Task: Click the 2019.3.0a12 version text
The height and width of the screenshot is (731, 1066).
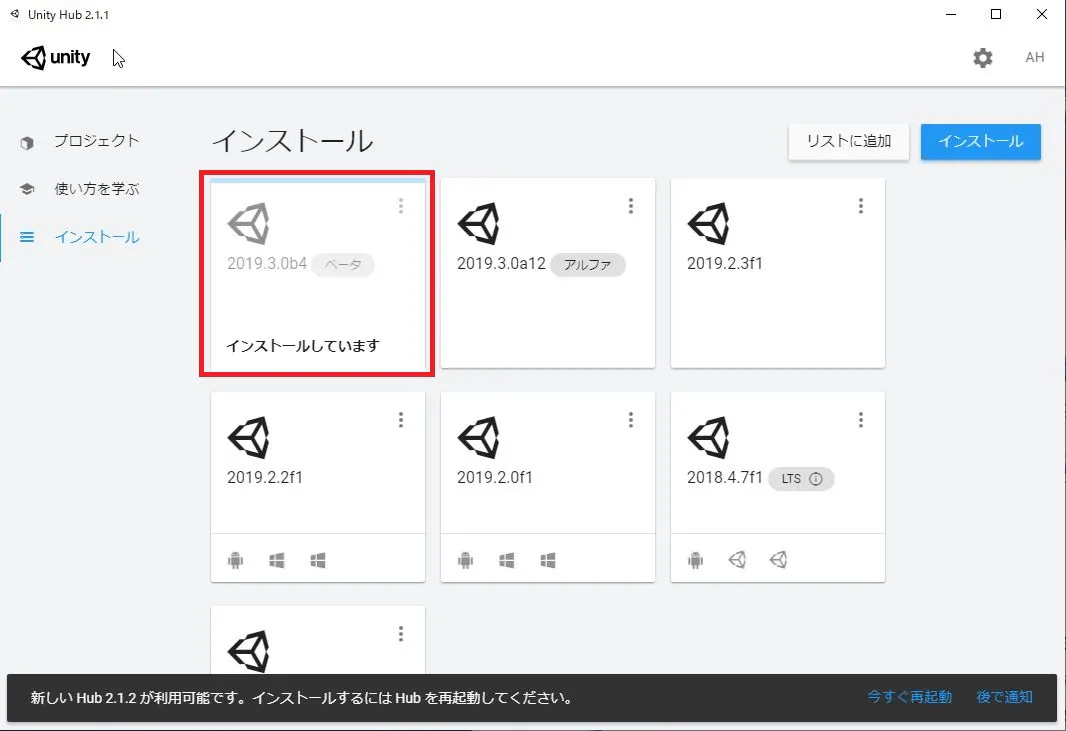Action: tap(501, 264)
